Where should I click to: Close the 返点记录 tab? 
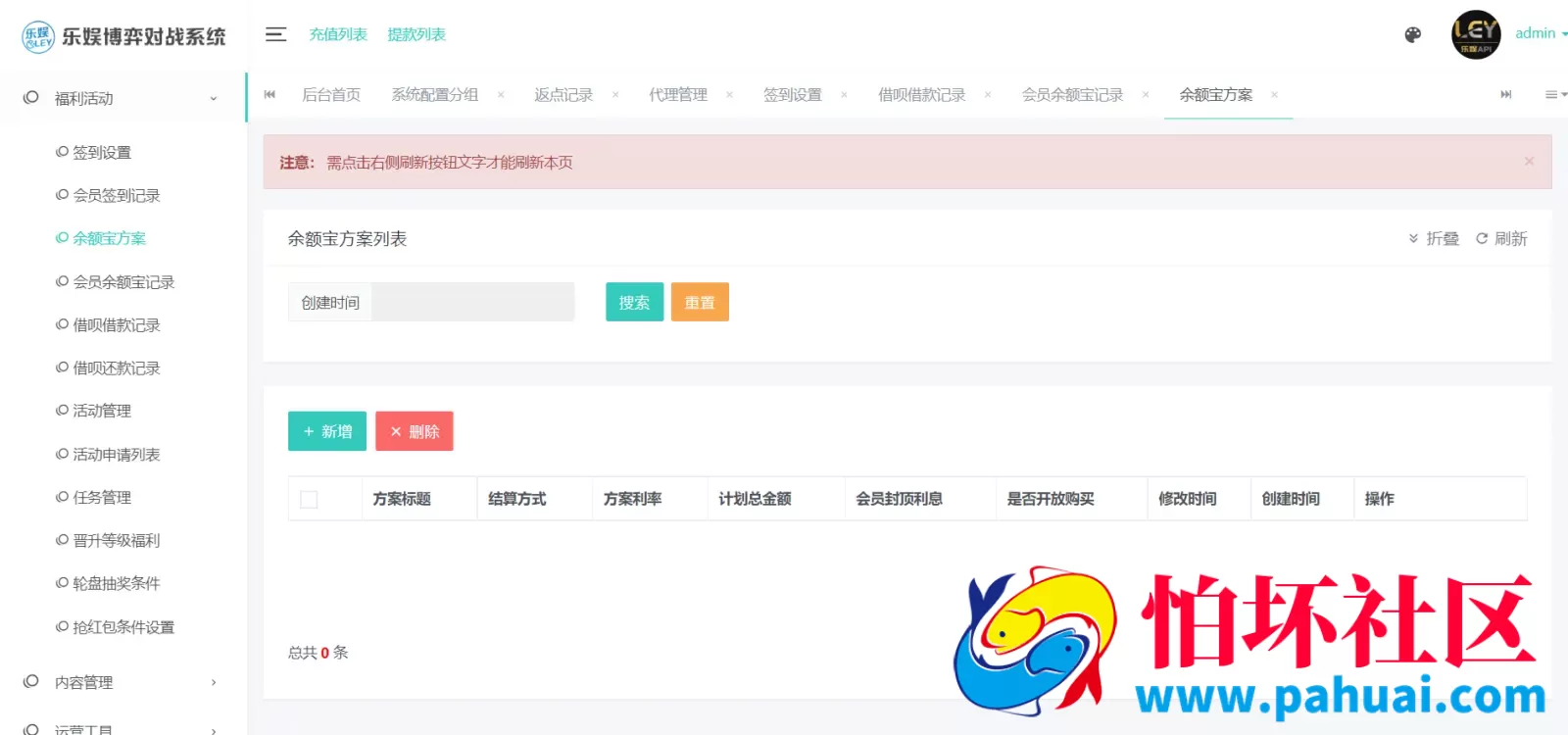pos(615,95)
